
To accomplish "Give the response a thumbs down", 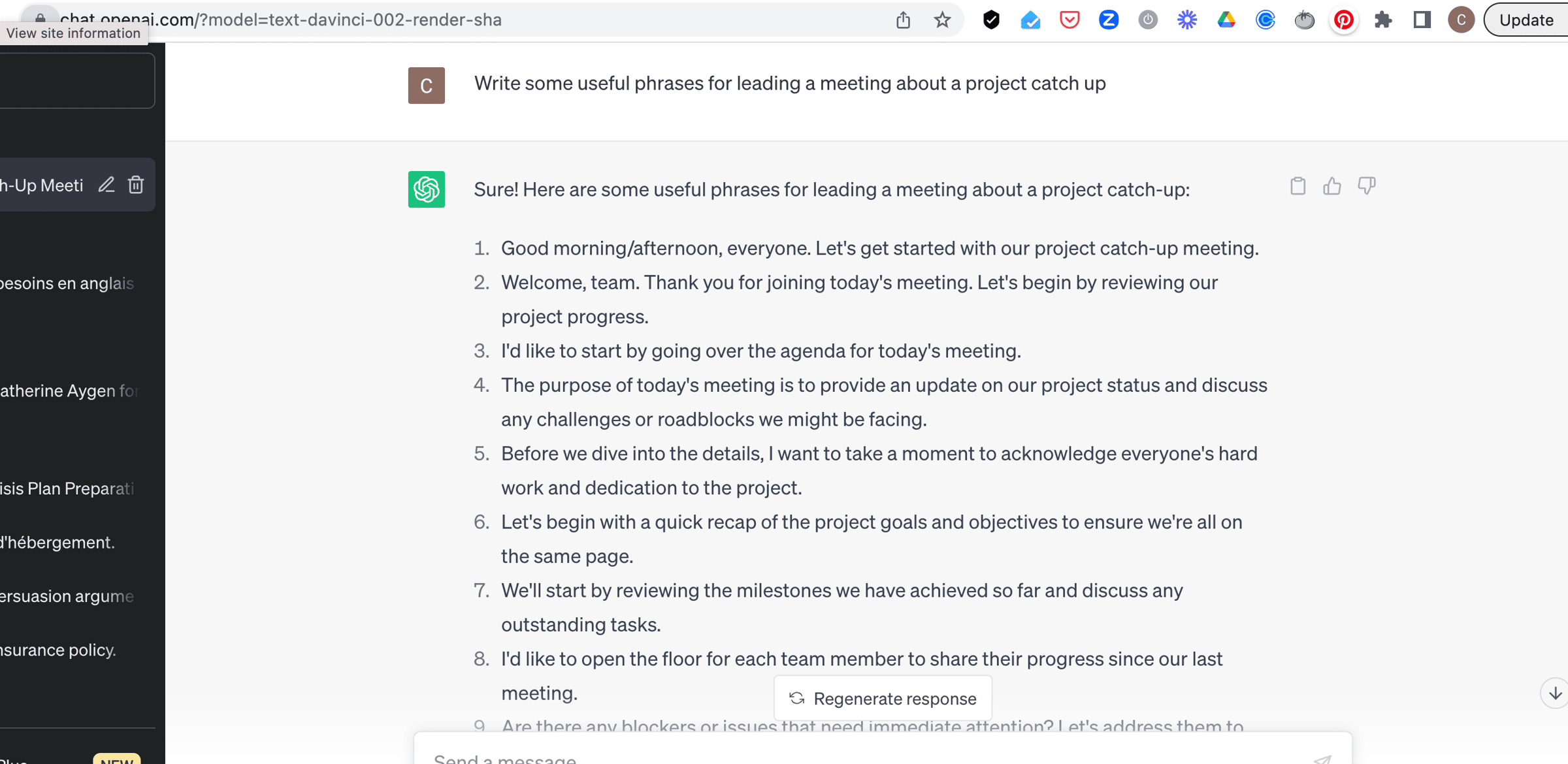I will [x=1367, y=186].
